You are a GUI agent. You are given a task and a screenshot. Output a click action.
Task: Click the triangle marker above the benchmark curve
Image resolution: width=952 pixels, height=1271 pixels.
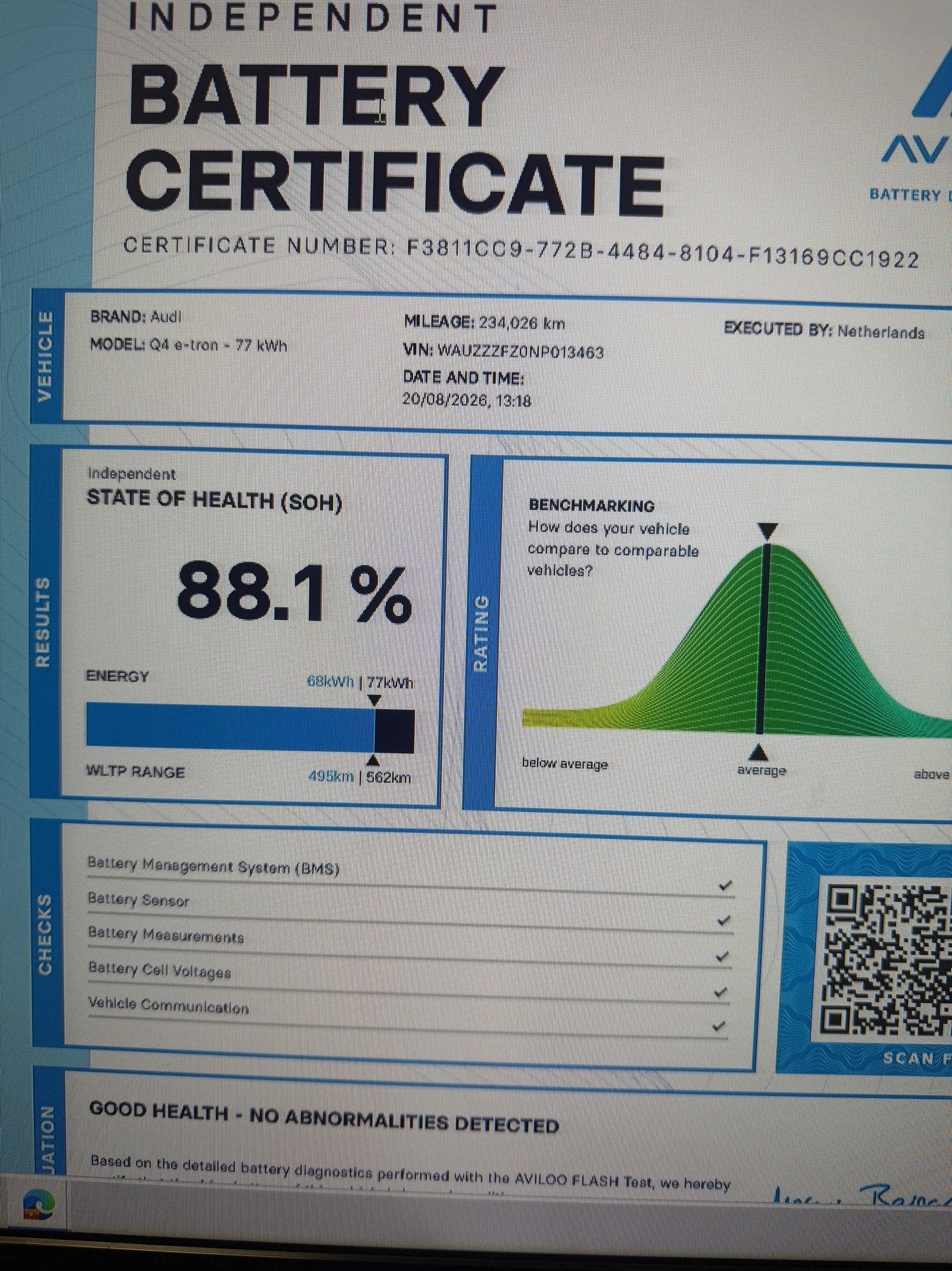pos(767,531)
